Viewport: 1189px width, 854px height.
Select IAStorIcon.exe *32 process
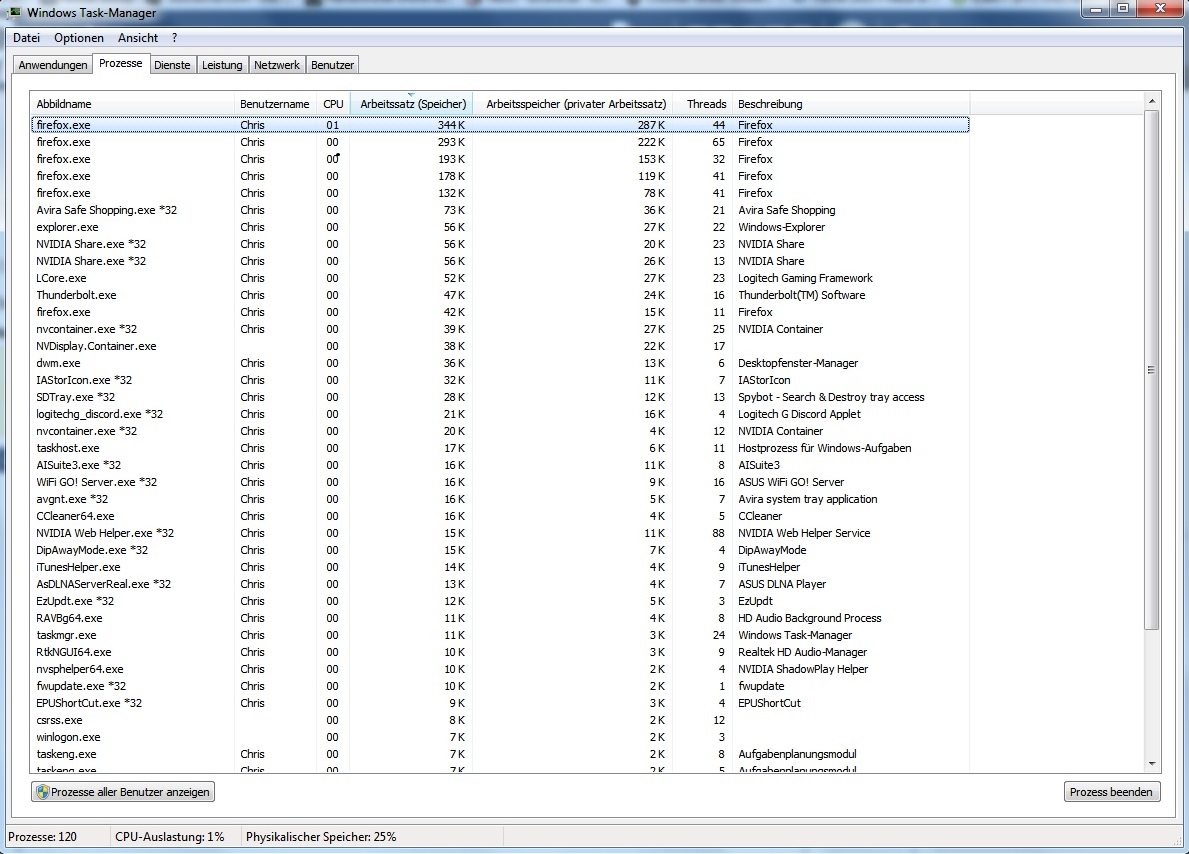500,380
